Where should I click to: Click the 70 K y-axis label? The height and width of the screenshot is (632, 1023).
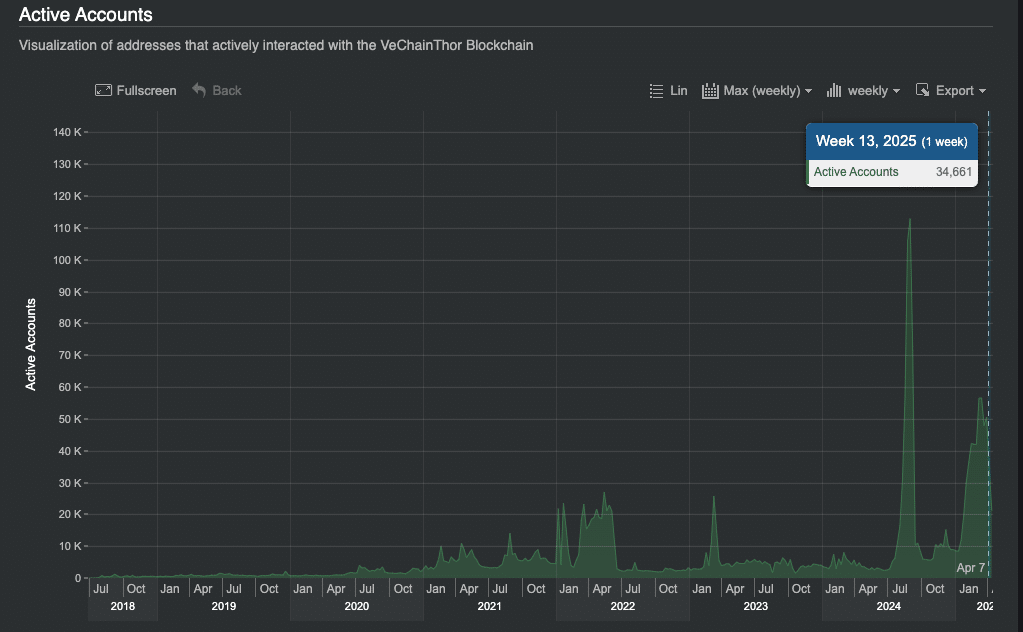(x=70, y=355)
